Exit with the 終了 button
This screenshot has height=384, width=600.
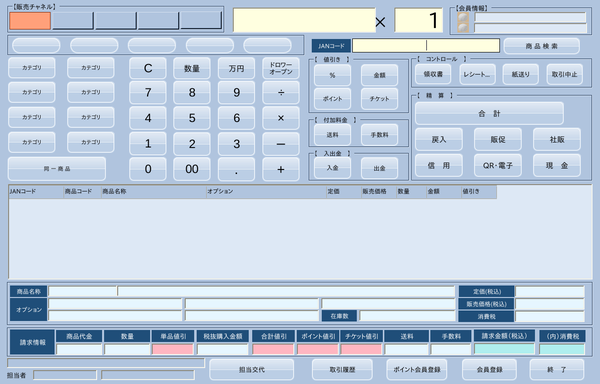[557, 370]
